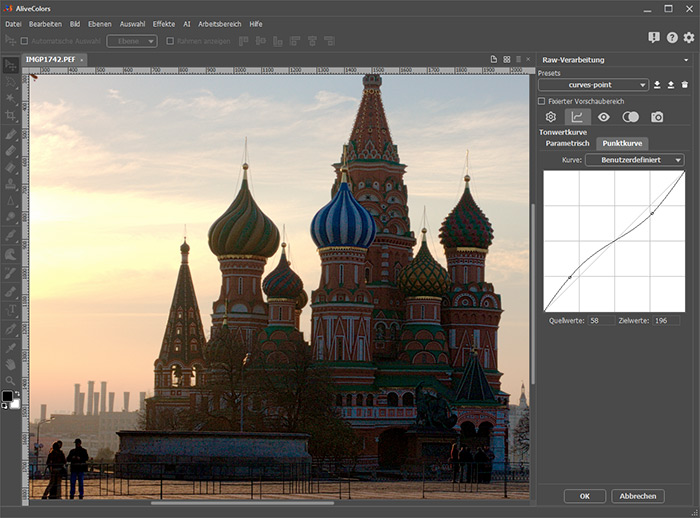Select the Move tool in the toolbox
The image size is (700, 518).
pyautogui.click(x=10, y=65)
